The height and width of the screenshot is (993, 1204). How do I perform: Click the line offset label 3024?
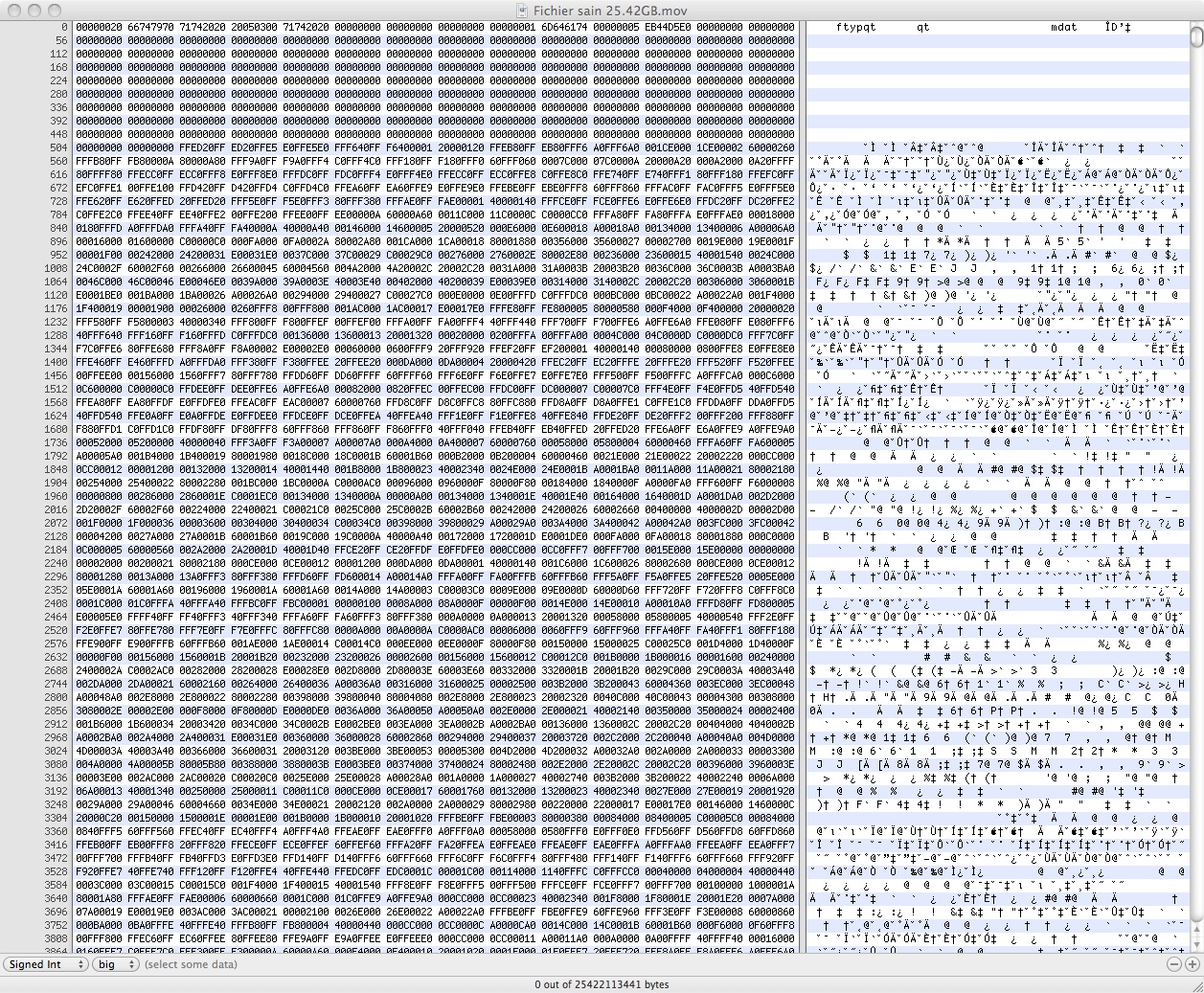(56, 751)
